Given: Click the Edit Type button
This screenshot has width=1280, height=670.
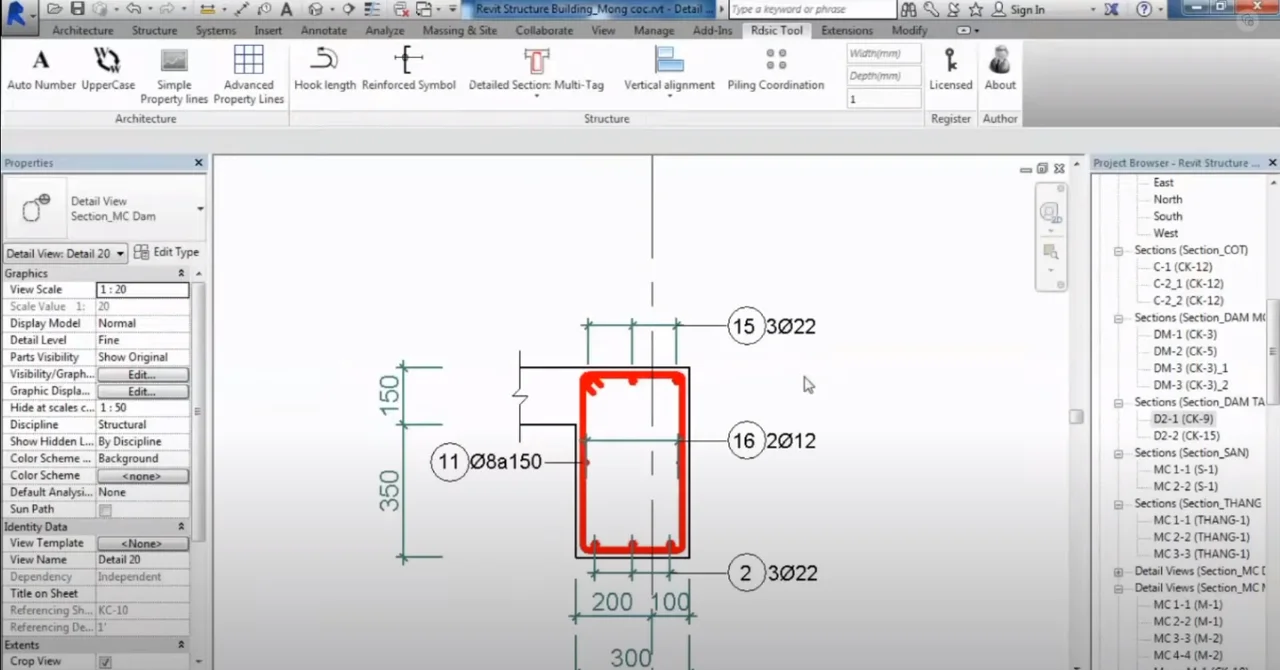Looking at the screenshot, I should pyautogui.click(x=167, y=252).
